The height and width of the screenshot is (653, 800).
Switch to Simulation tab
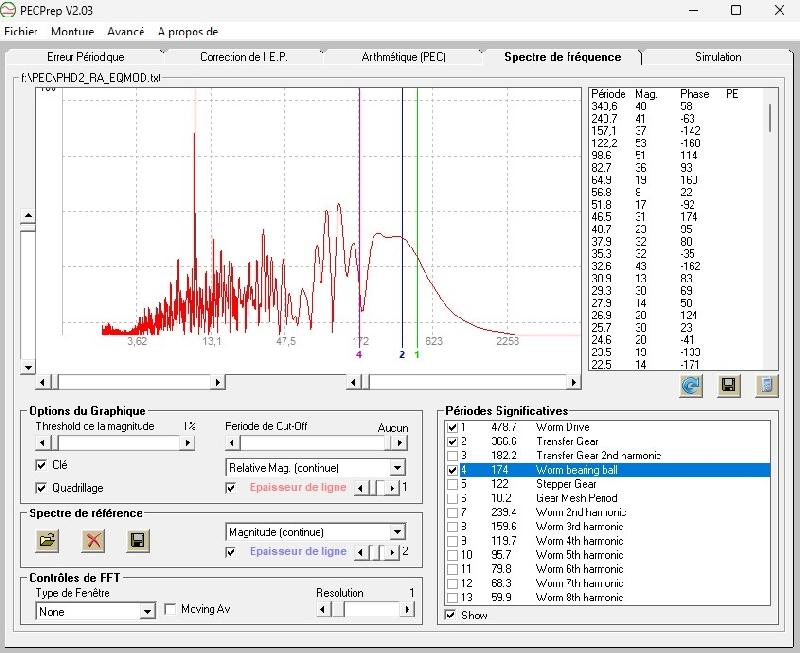tap(717, 57)
